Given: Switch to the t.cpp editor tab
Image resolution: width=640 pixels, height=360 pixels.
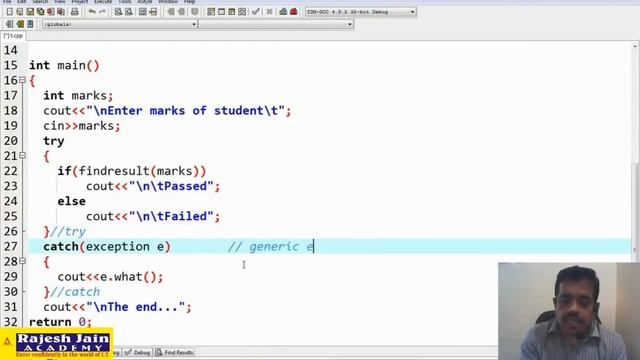Looking at the screenshot, I should pyautogui.click(x=13, y=36).
